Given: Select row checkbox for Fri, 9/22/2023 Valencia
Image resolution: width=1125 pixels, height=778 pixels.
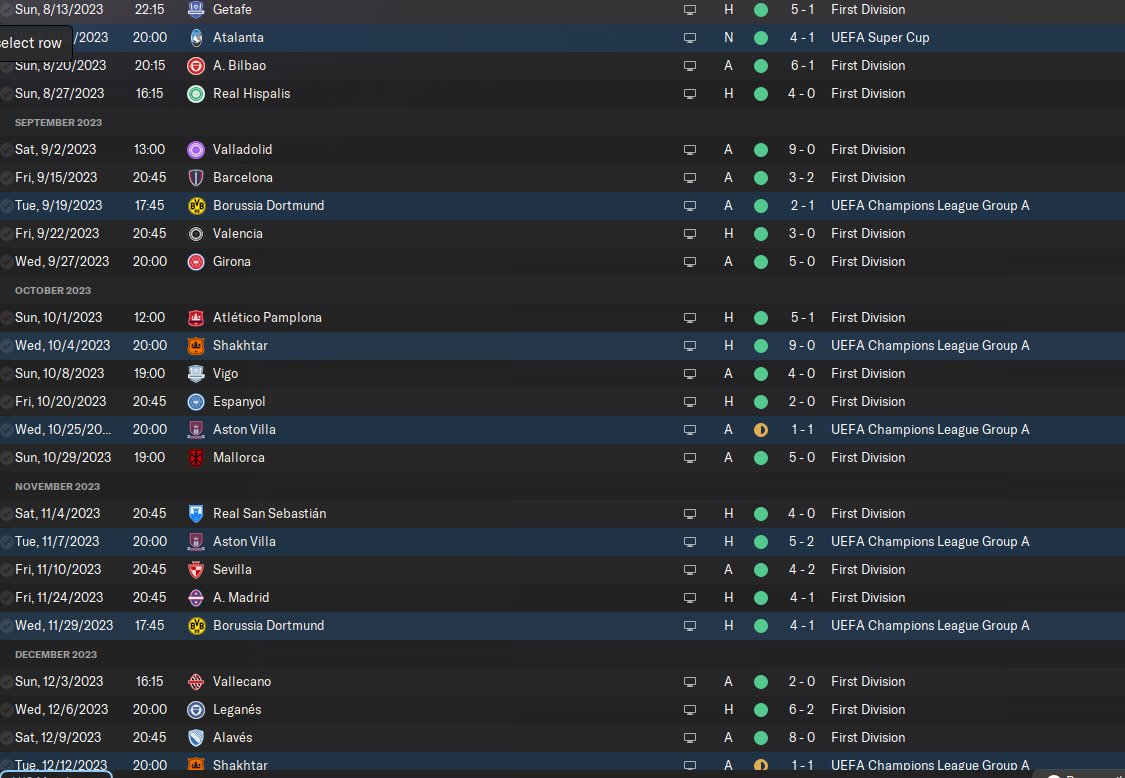Looking at the screenshot, I should [x=6, y=234].
